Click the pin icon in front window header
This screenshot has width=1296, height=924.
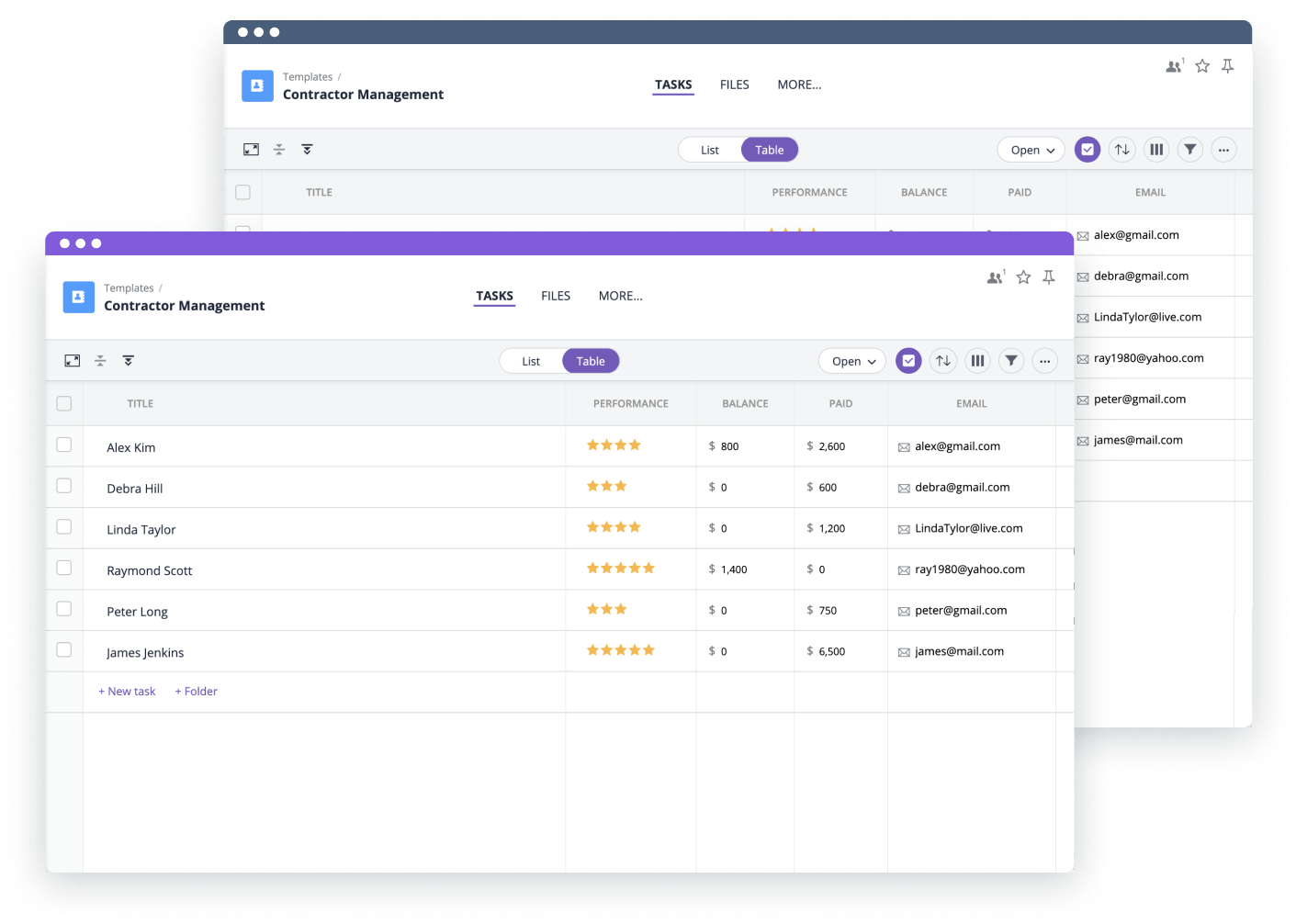tap(1048, 277)
